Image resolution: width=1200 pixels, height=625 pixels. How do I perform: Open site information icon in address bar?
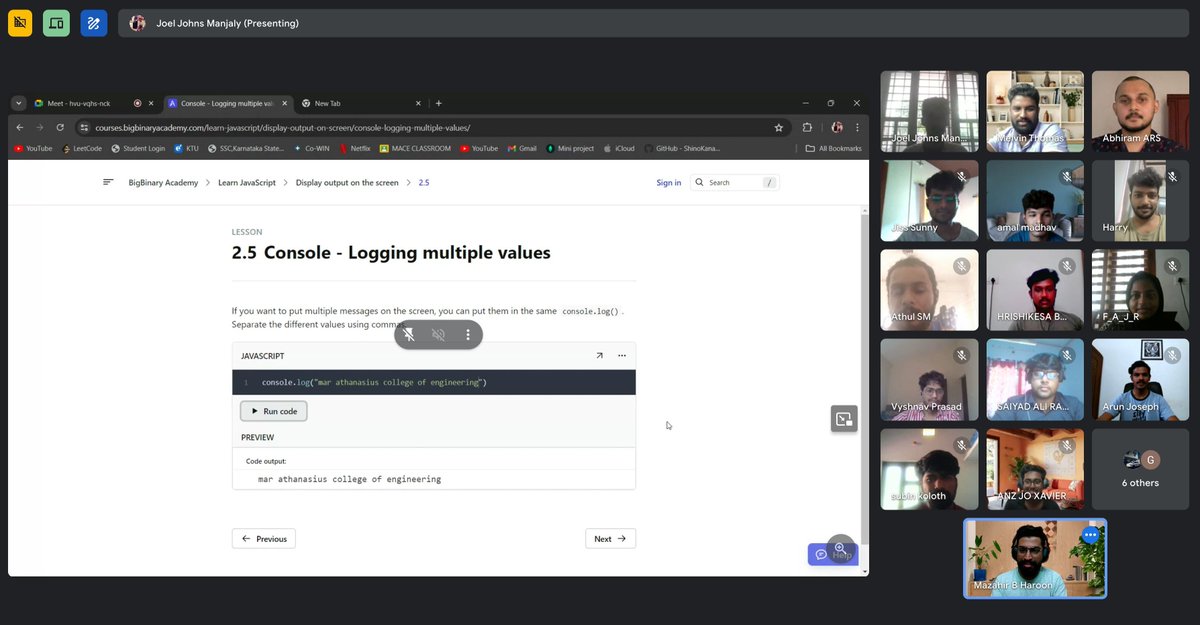pos(85,127)
